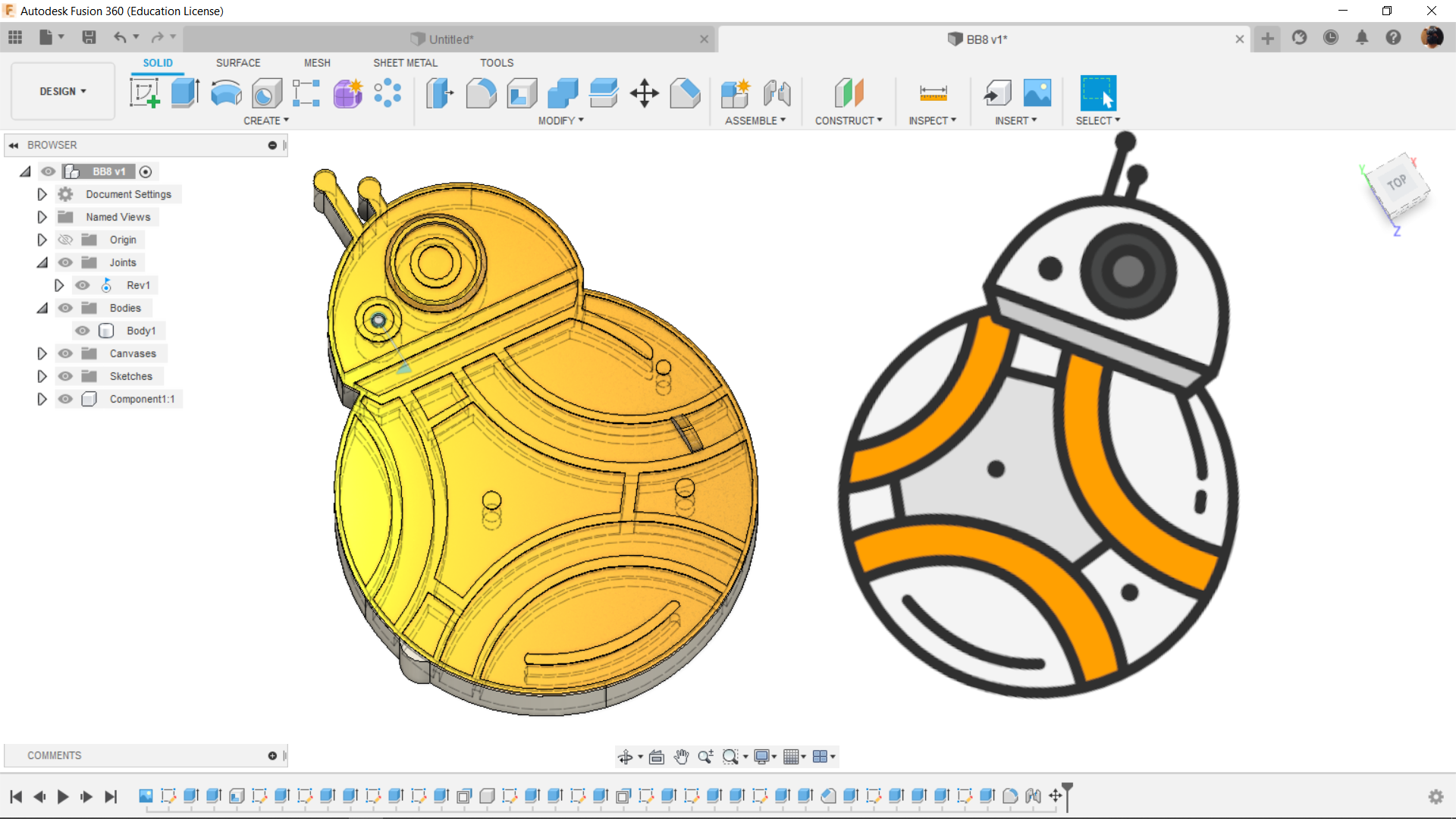Click the Extrude tool icon
This screenshot has width=1456, height=819.
185,93
